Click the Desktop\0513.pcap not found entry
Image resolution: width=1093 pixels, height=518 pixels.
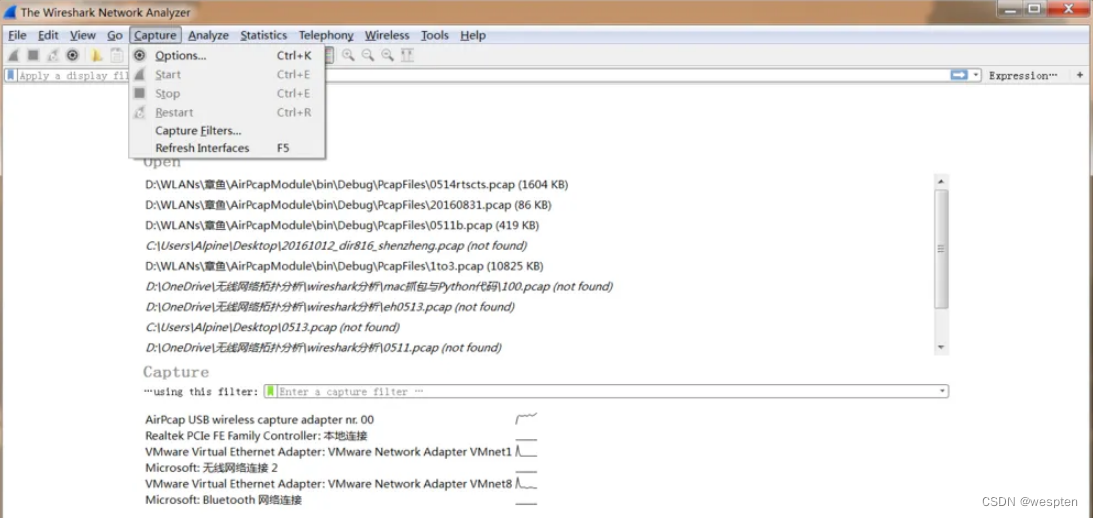tap(272, 326)
